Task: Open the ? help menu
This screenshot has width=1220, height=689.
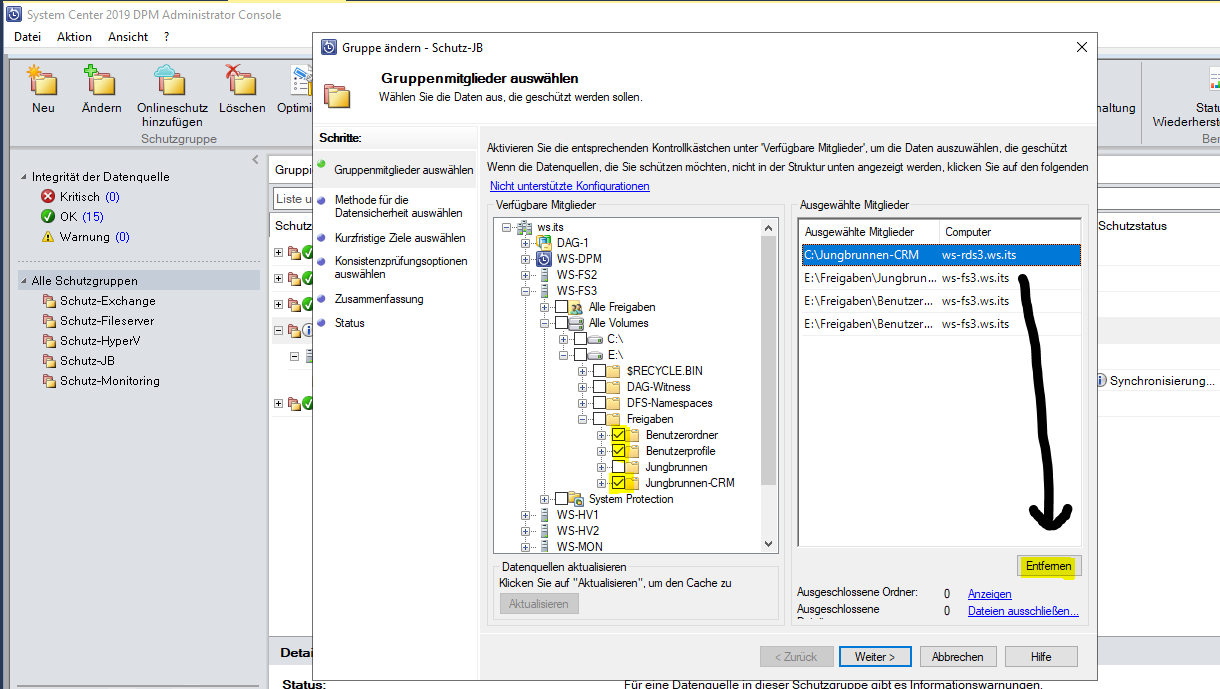Action: pos(167,37)
